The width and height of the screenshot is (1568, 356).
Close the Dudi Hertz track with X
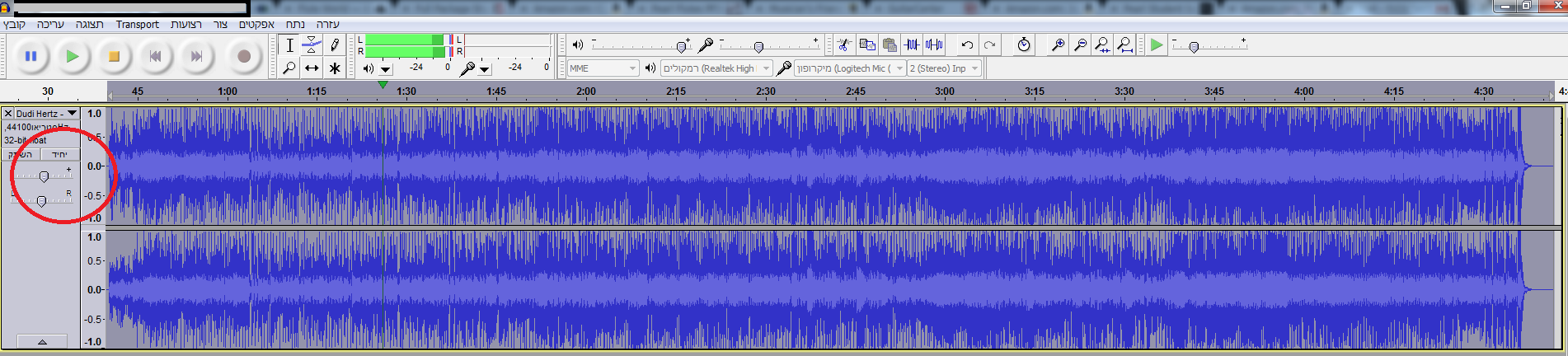click(8, 113)
